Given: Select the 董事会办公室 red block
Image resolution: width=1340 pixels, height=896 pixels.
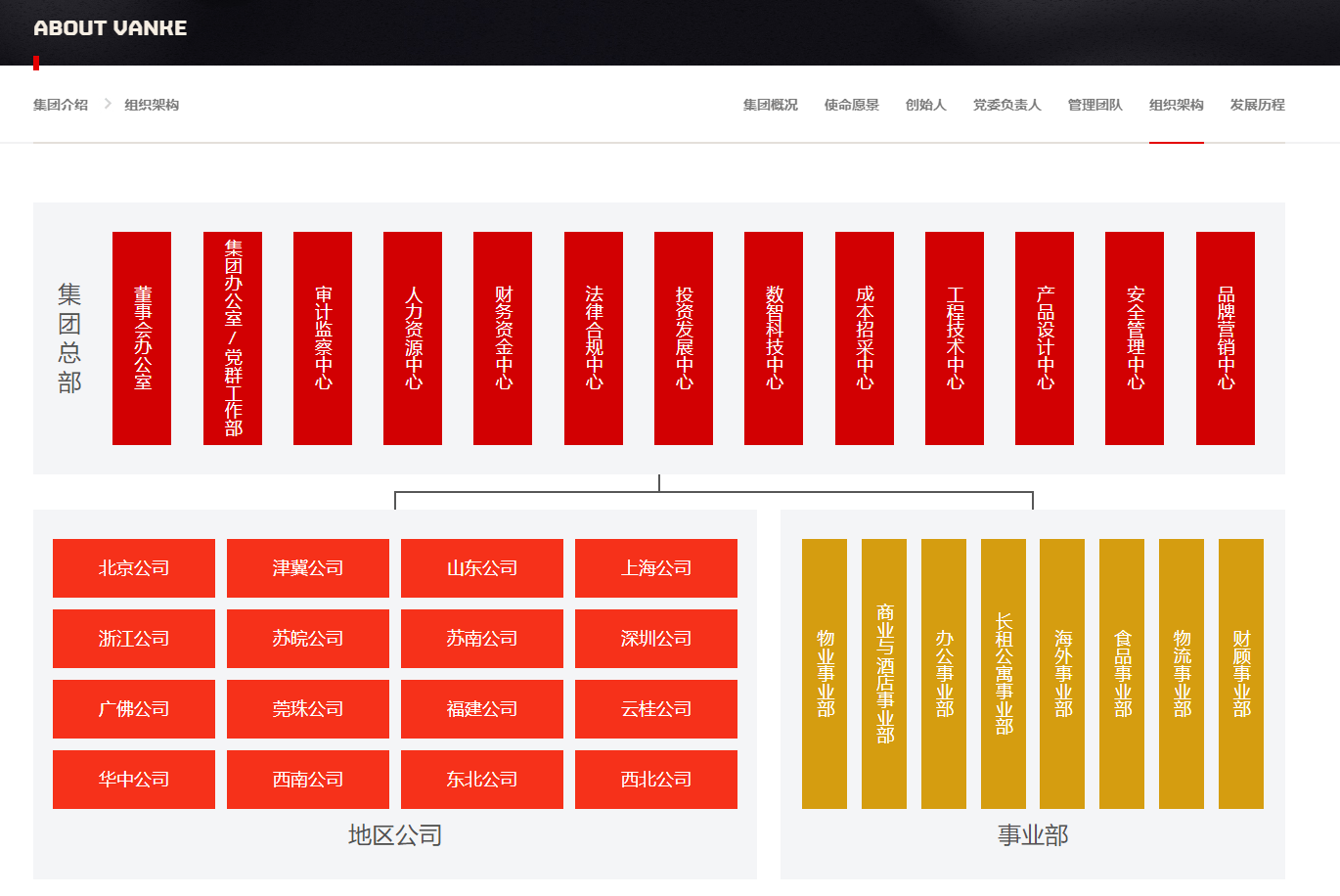Looking at the screenshot, I should pos(142,338).
